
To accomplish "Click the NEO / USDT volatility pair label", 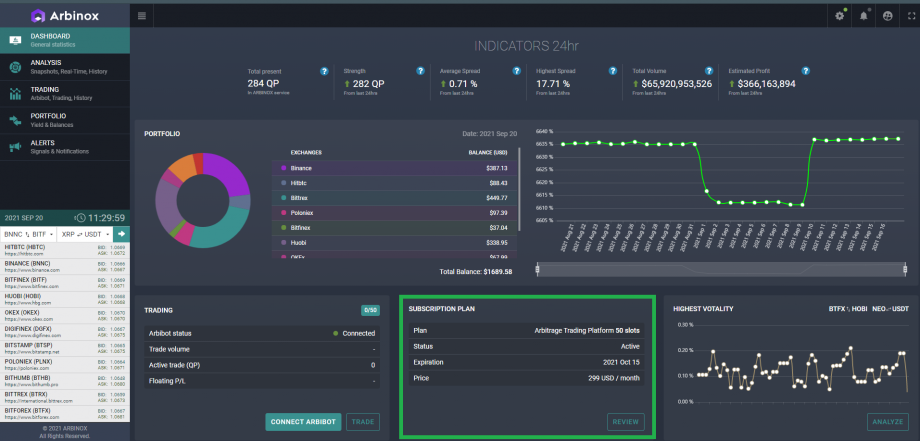I will pyautogui.click(x=892, y=308).
